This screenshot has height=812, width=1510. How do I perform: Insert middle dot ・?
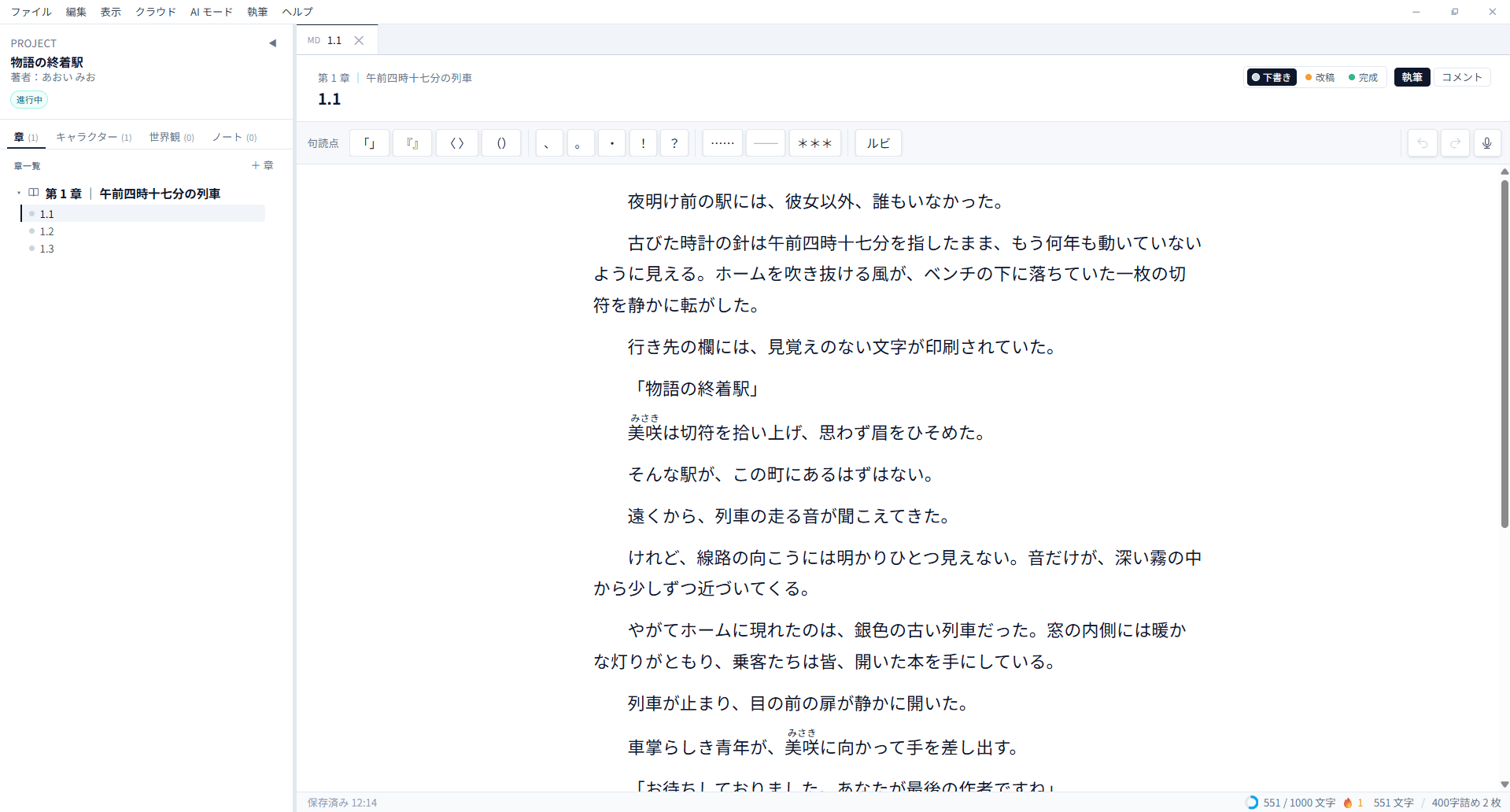point(612,143)
